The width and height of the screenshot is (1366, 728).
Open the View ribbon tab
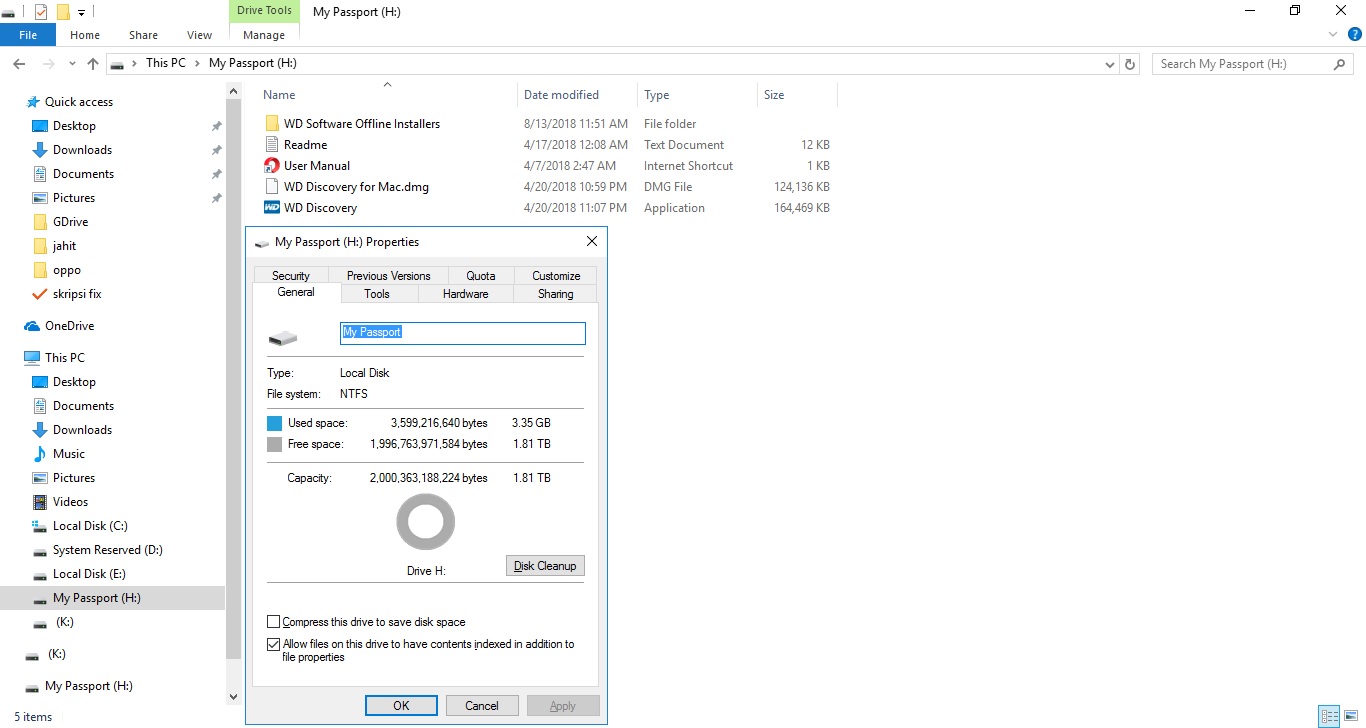(199, 35)
